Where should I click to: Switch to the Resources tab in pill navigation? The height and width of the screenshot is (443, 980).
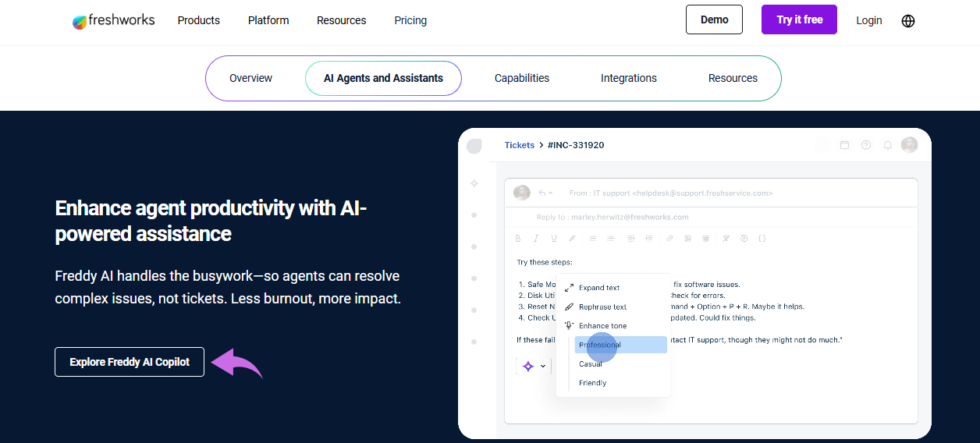click(732, 78)
